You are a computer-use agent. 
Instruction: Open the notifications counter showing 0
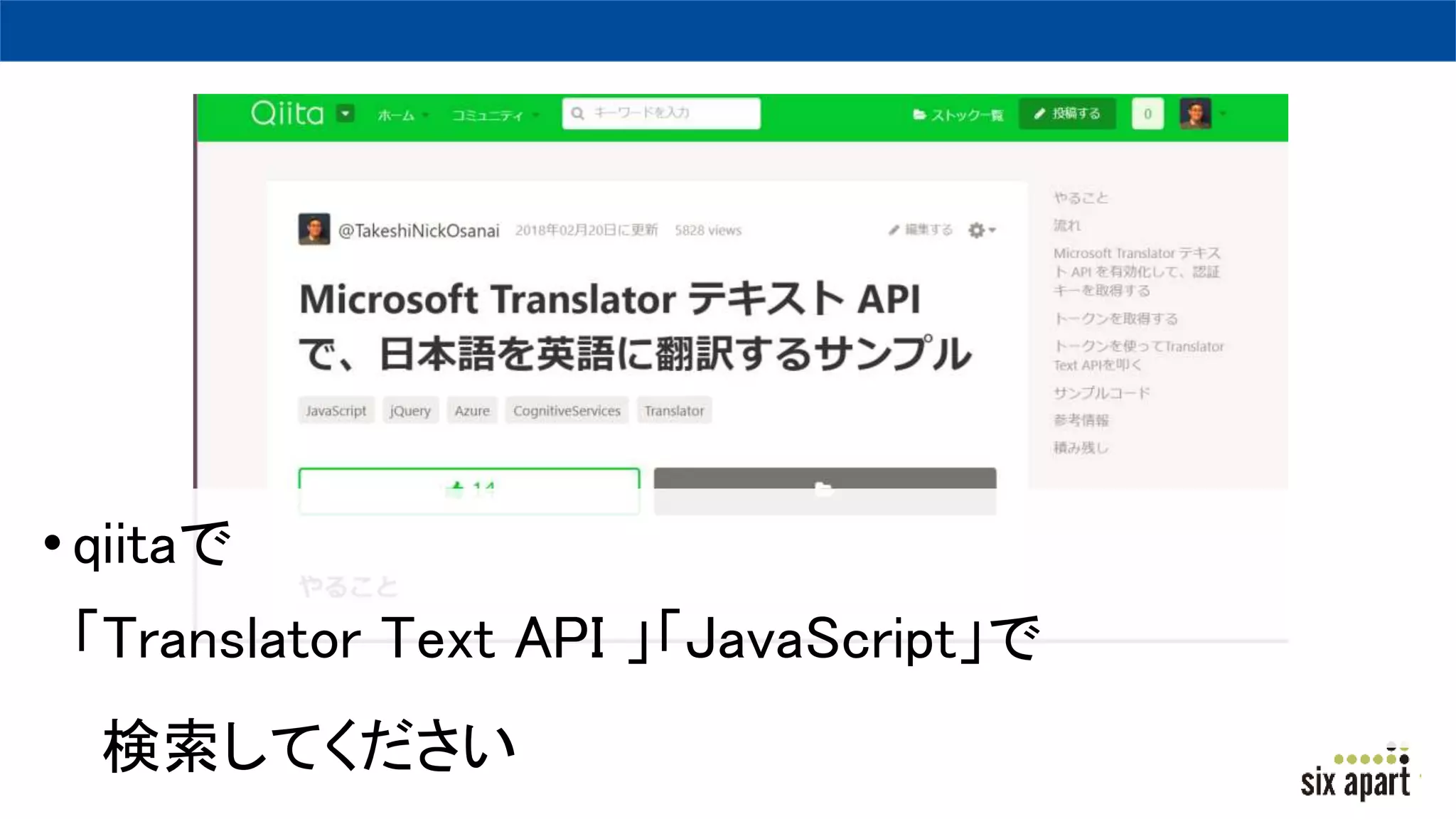coord(1147,114)
